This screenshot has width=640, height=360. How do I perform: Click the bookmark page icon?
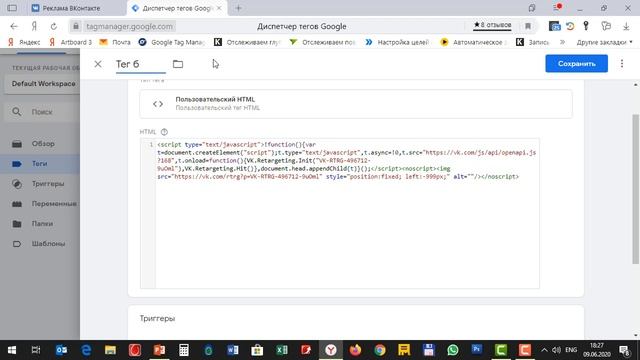click(x=528, y=26)
